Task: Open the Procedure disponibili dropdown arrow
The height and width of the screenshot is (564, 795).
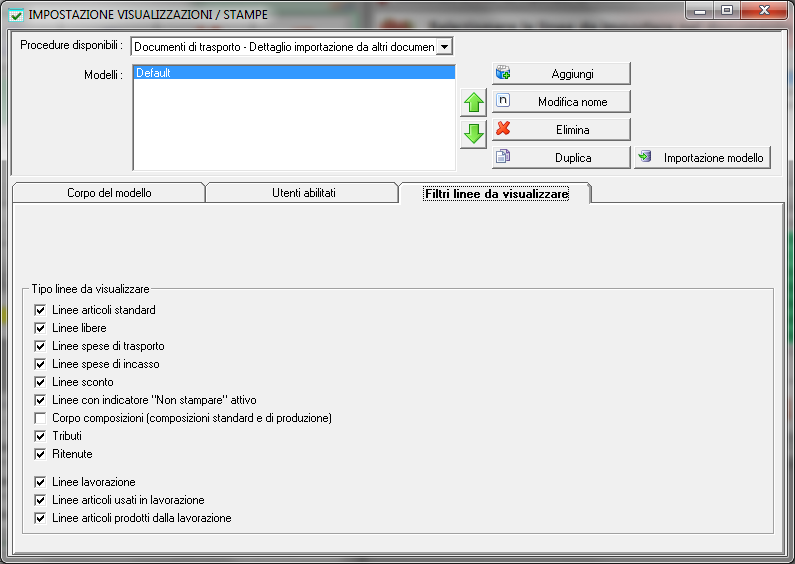Action: click(444, 47)
